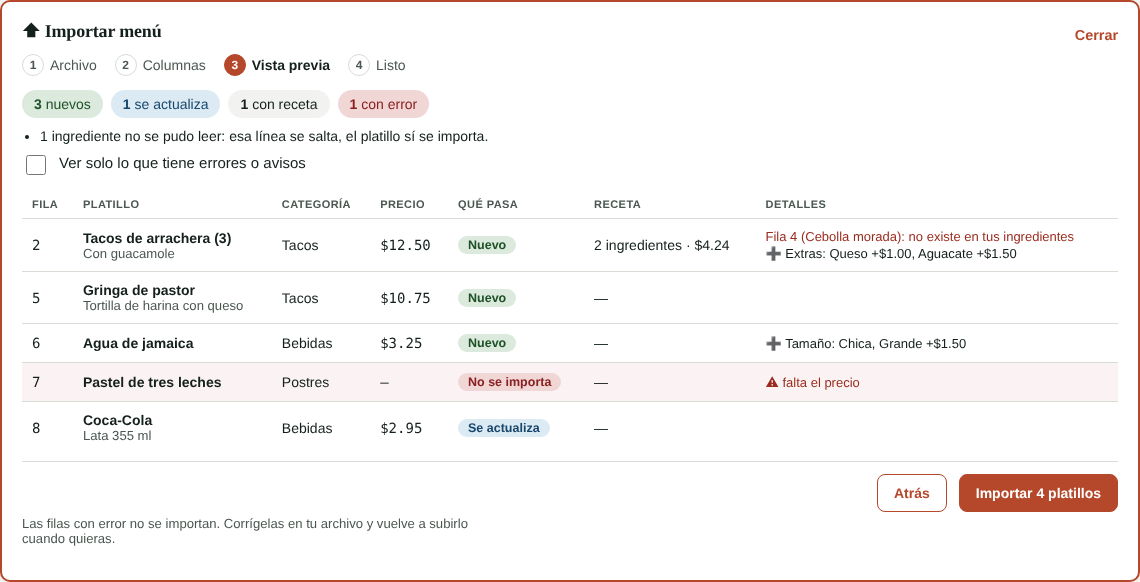Viewport: 1140px width, 582px height.
Task: Click Importar 4 platillos button
Action: (x=1038, y=493)
